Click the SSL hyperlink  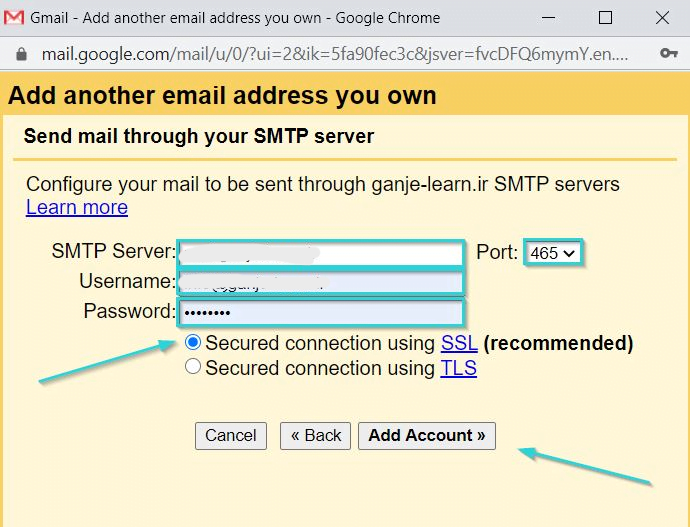tap(458, 343)
